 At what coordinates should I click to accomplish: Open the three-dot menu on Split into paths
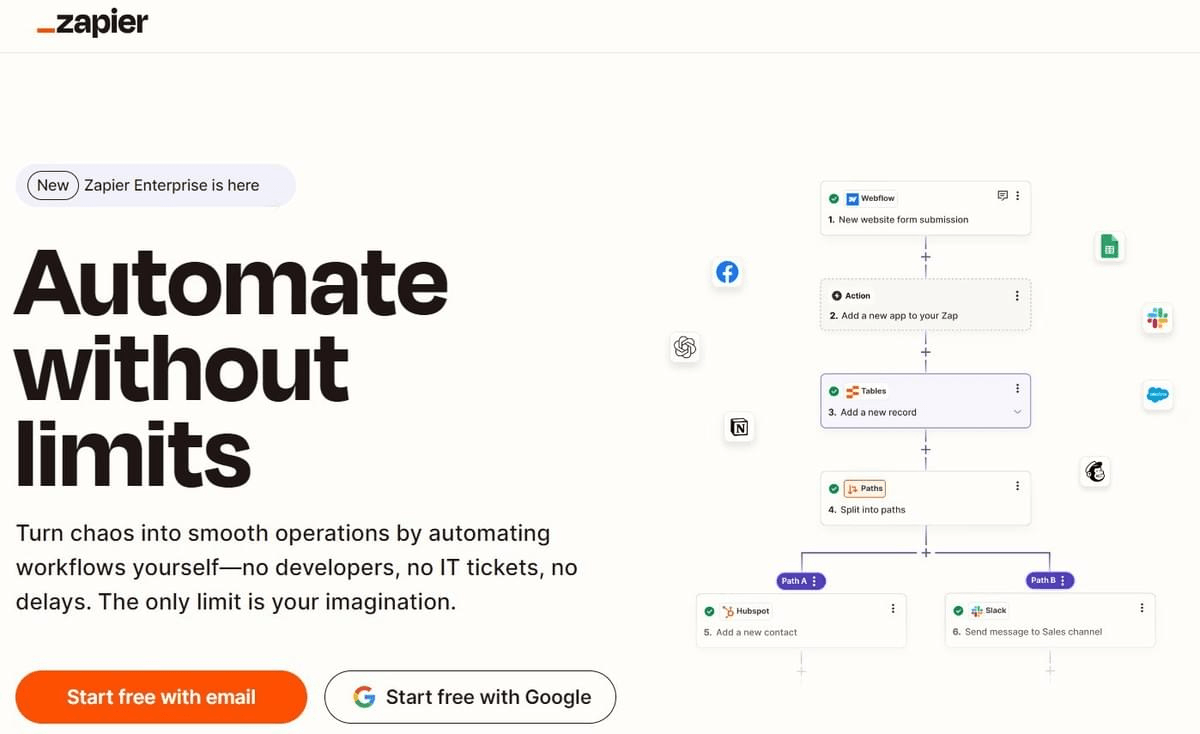pyautogui.click(x=1017, y=488)
